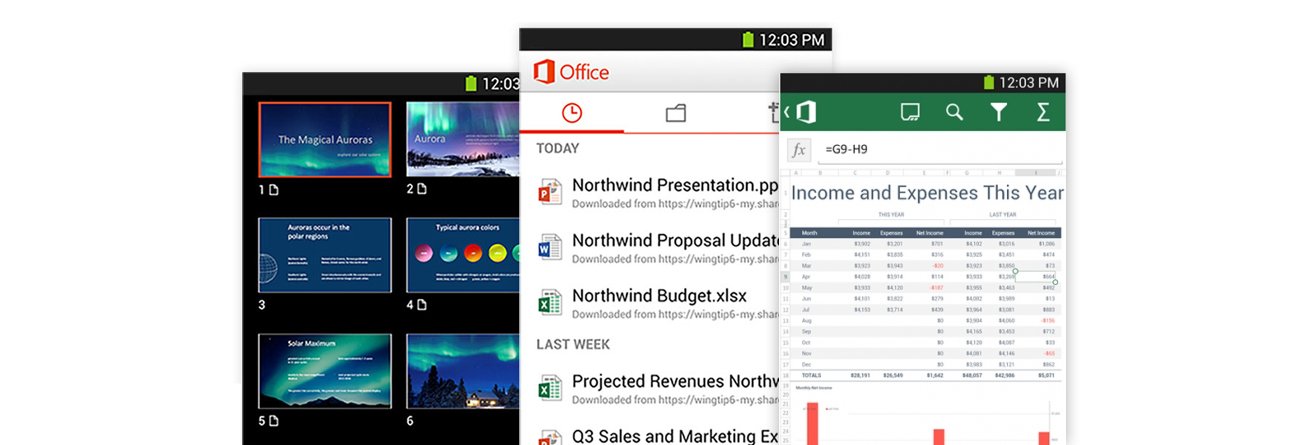Tap the Excel icon beside Northwind Budget.xlsx
The height and width of the screenshot is (445, 1298).
click(x=550, y=302)
